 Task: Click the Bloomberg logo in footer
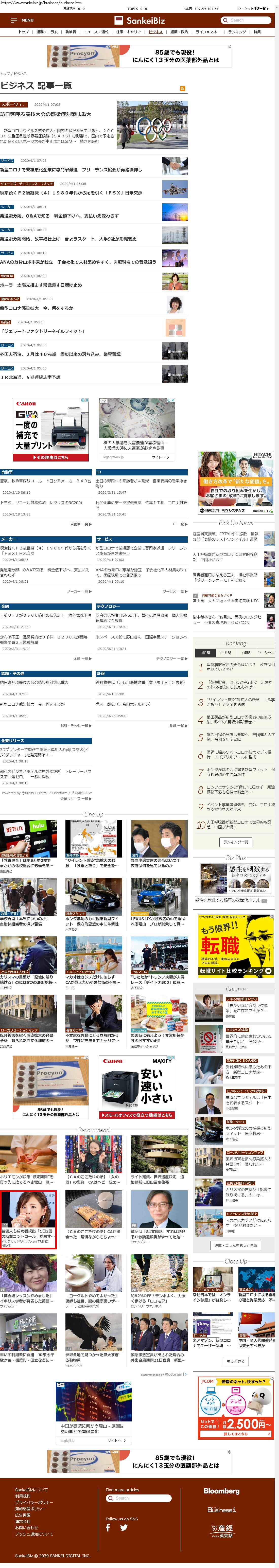[x=221, y=1491]
